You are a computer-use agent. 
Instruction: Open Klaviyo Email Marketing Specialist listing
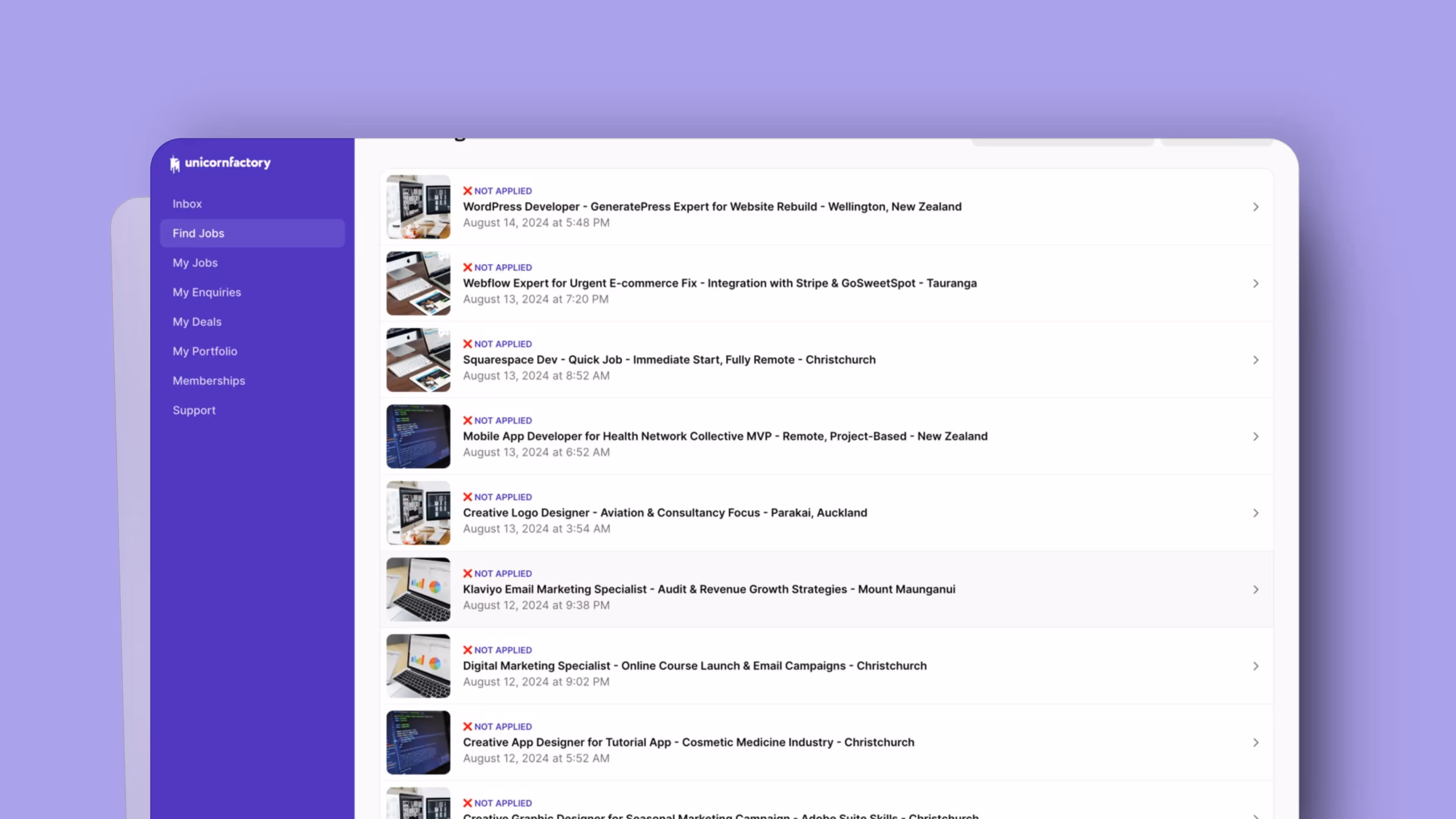click(x=709, y=589)
